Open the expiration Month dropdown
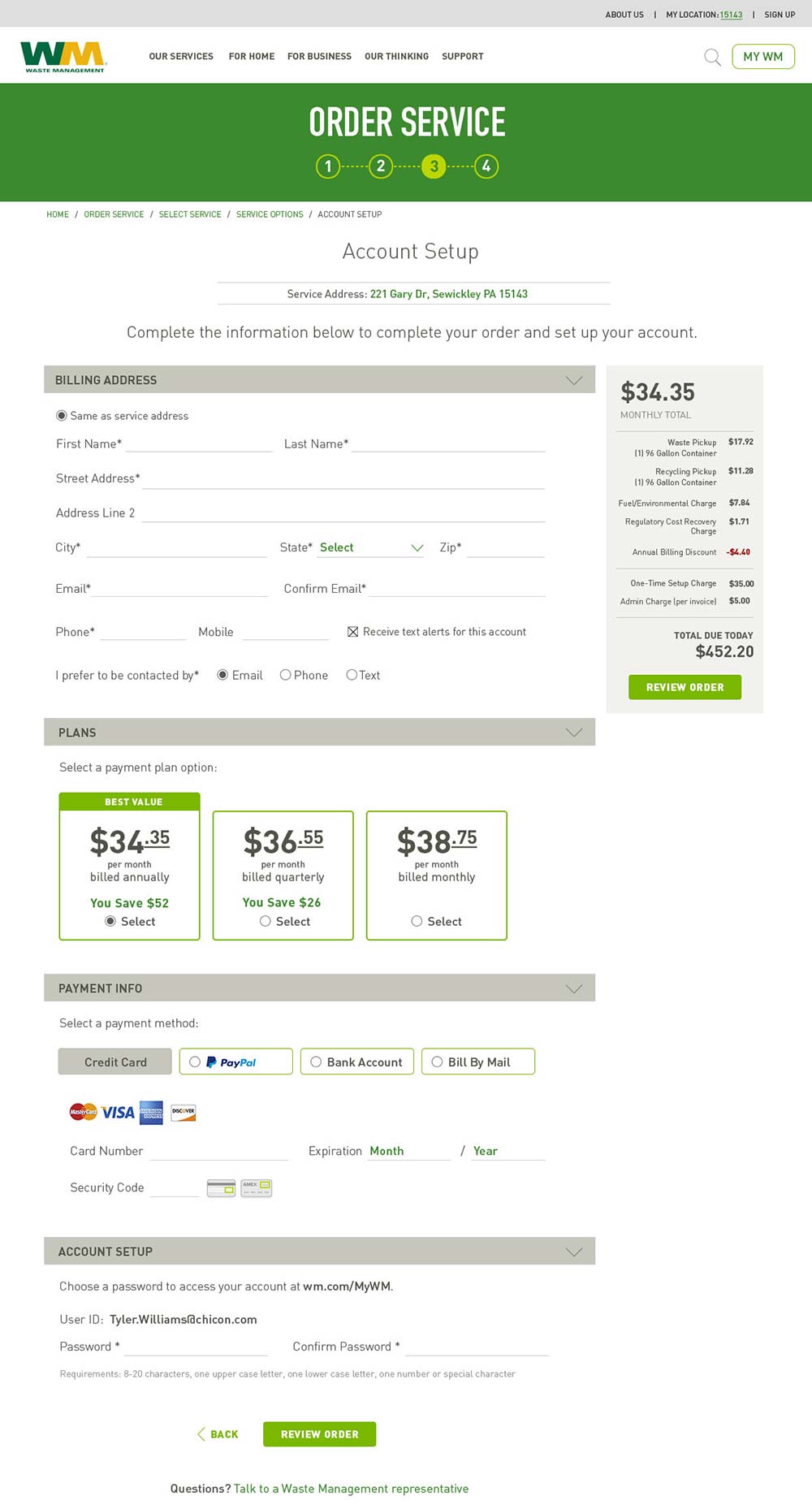This screenshot has height=1509, width=812. click(x=408, y=1151)
